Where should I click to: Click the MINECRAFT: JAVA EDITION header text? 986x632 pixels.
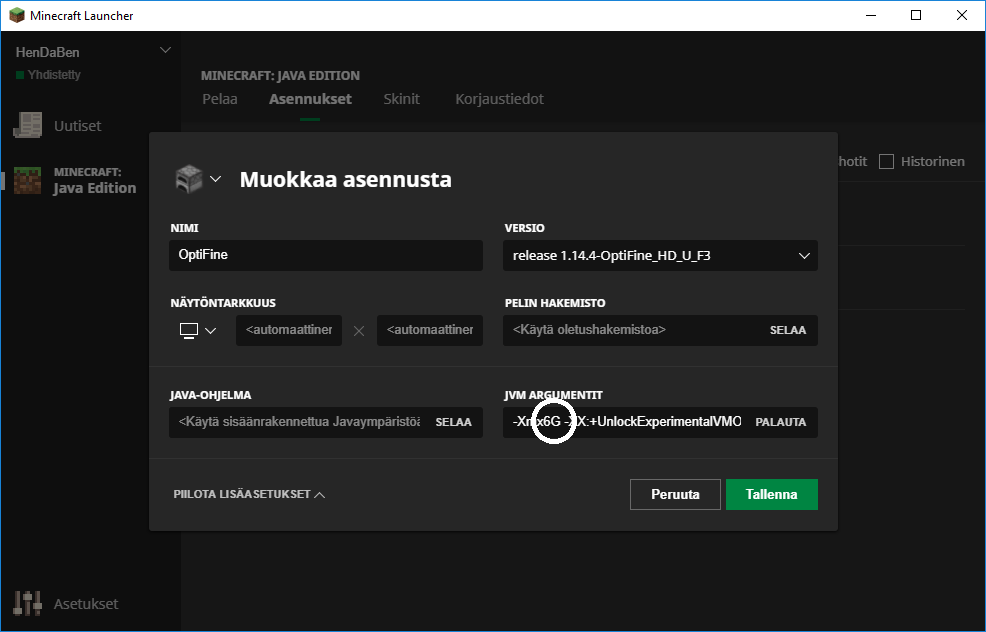coord(280,75)
